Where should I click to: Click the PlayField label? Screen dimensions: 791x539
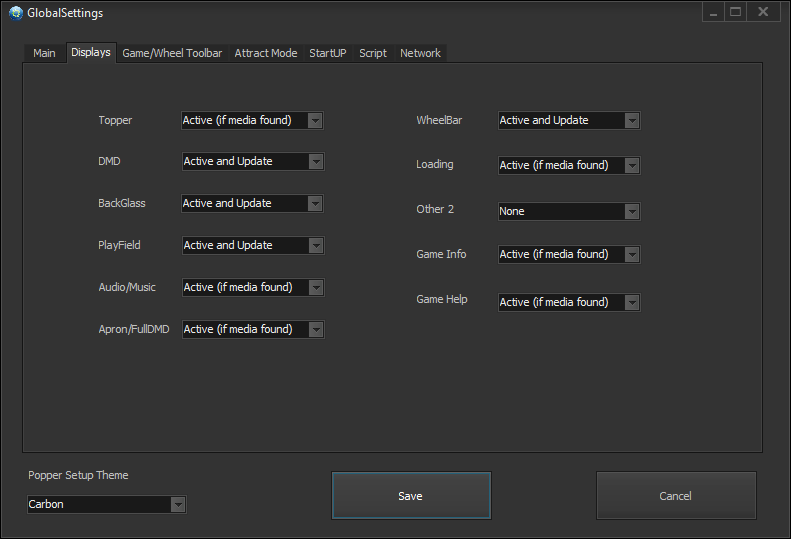point(119,245)
